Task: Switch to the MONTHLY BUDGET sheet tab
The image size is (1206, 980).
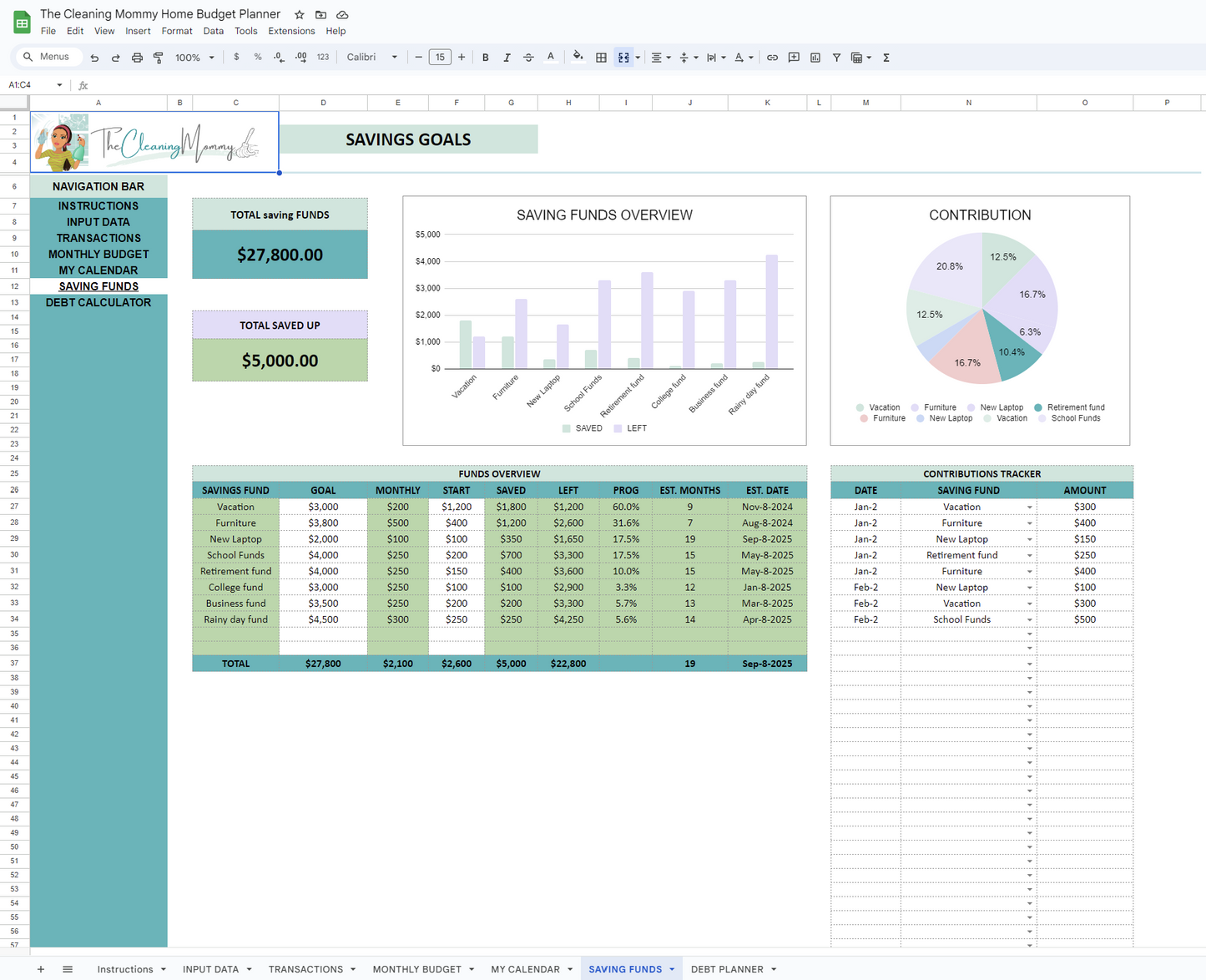Action: click(416, 969)
